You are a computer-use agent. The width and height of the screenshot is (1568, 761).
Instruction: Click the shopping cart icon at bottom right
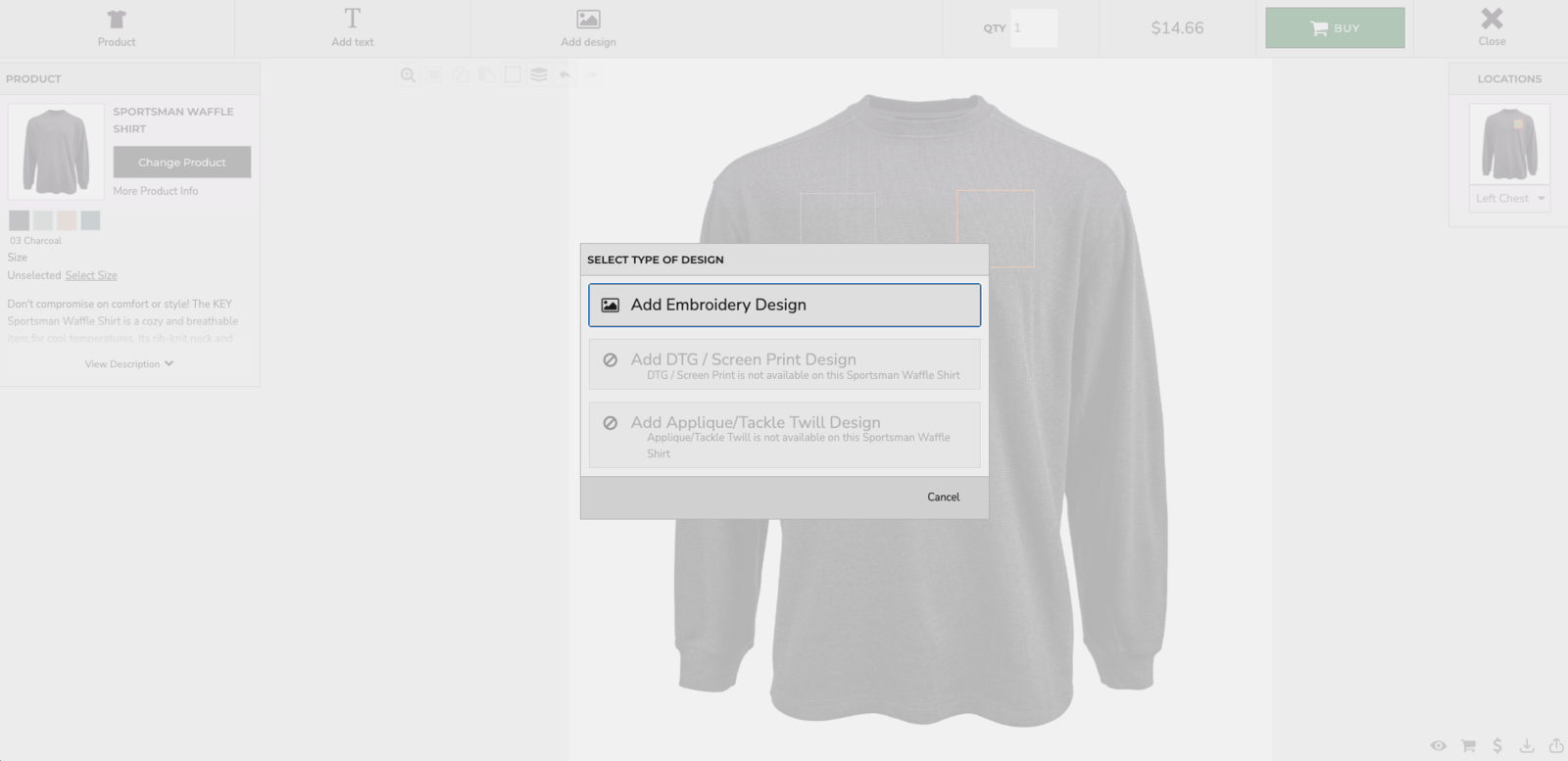[x=1468, y=745]
